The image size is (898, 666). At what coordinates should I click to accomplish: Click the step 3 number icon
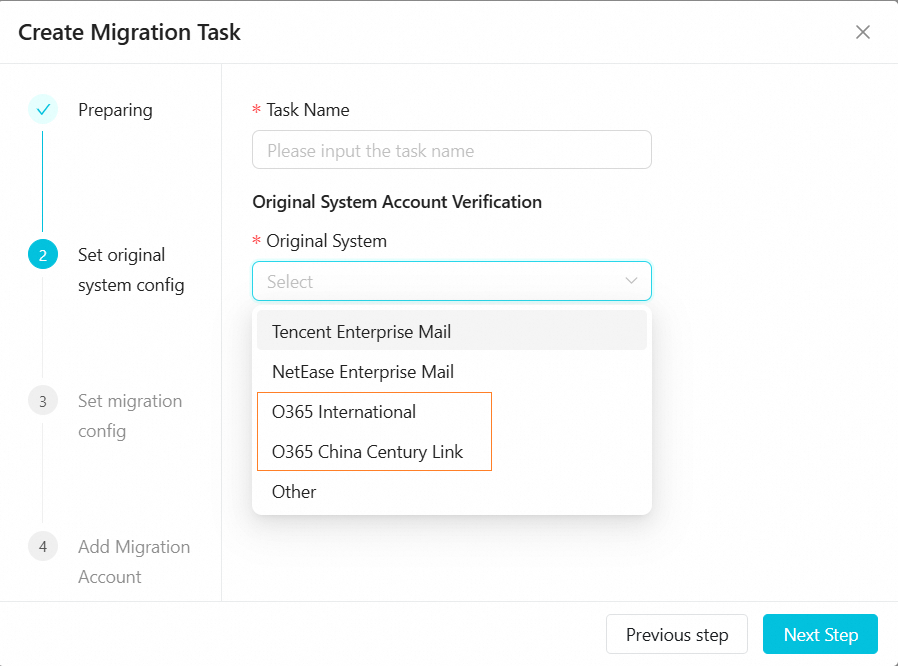(x=43, y=401)
